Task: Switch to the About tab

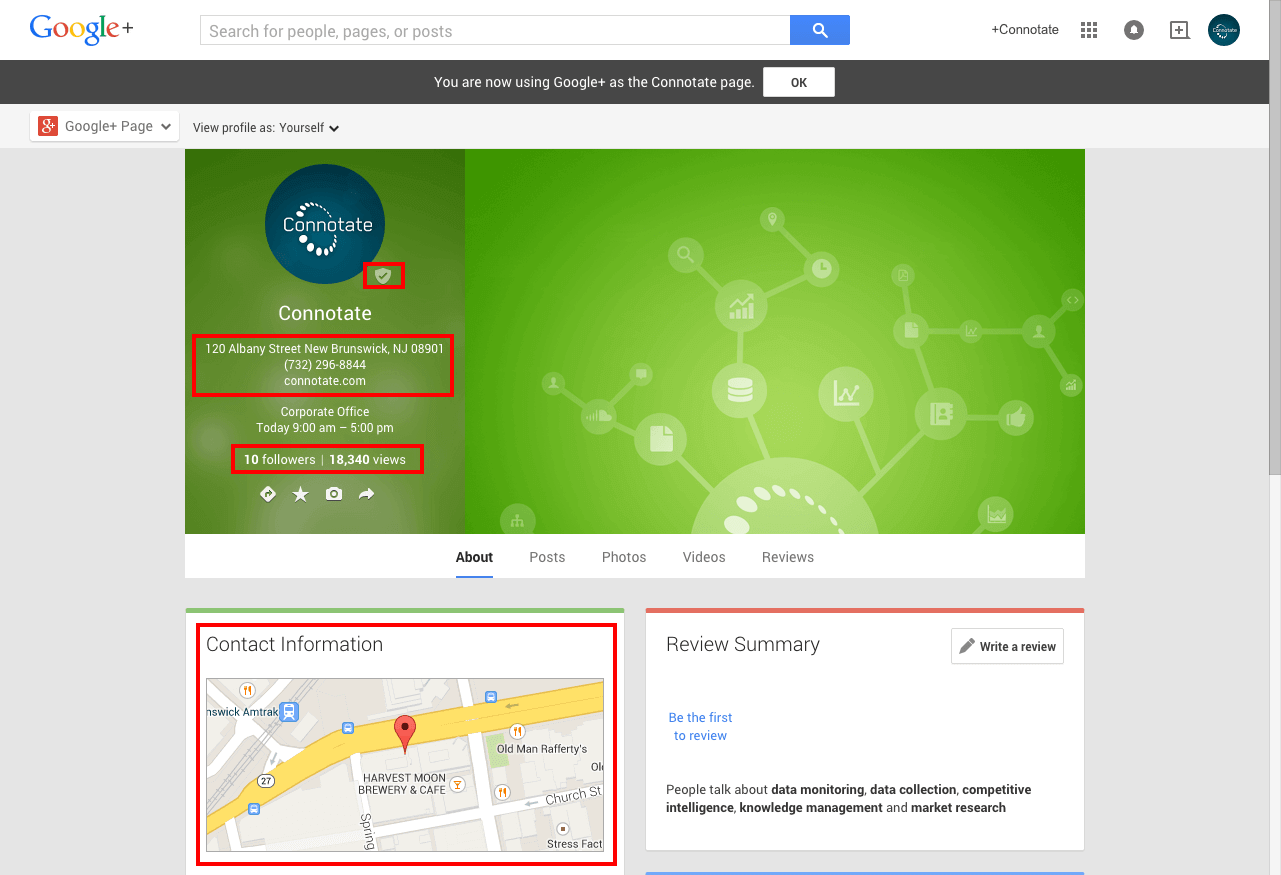Action: click(x=474, y=557)
